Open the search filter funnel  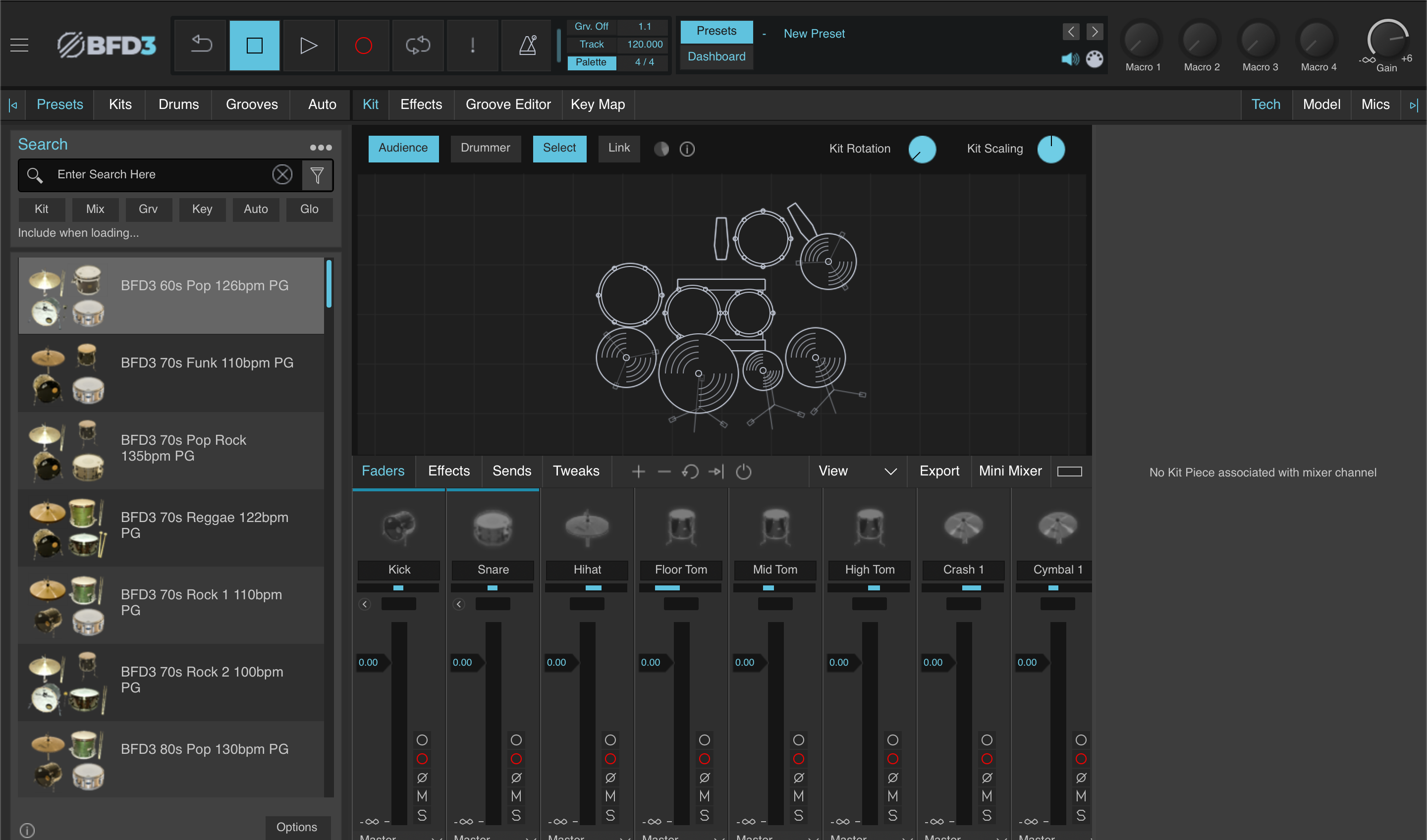pos(317,175)
